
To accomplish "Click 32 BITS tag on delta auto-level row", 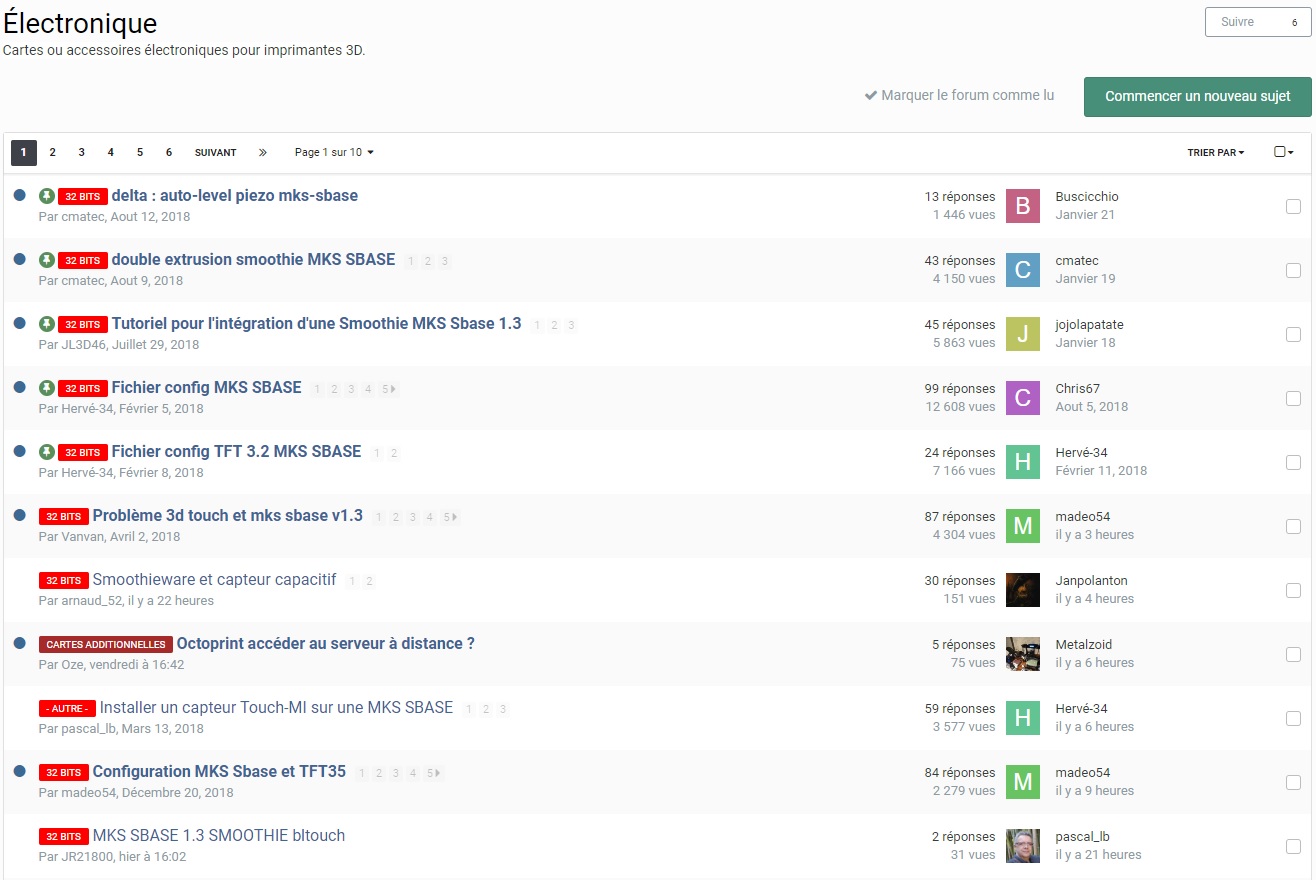I will [x=82, y=197].
